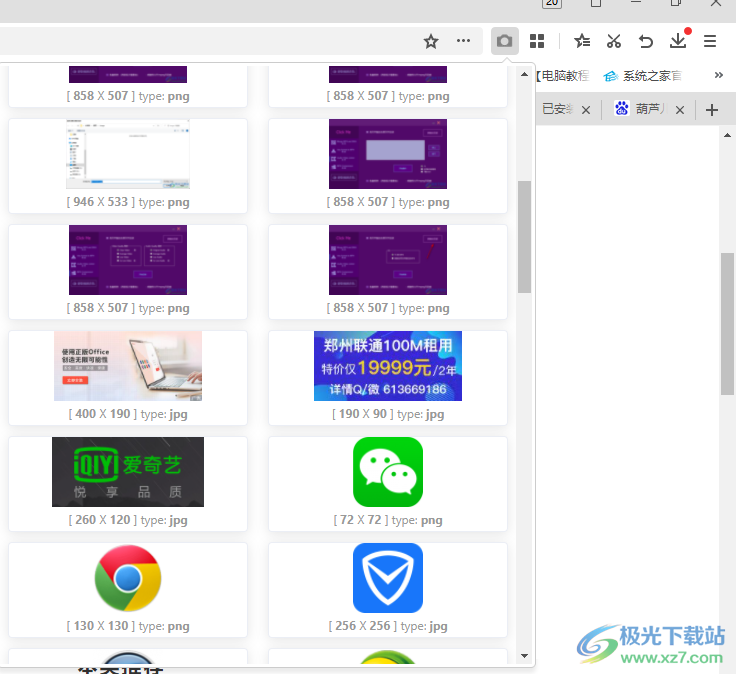Open the favorites list star icon
This screenshot has height=674, width=736.
coord(582,41)
